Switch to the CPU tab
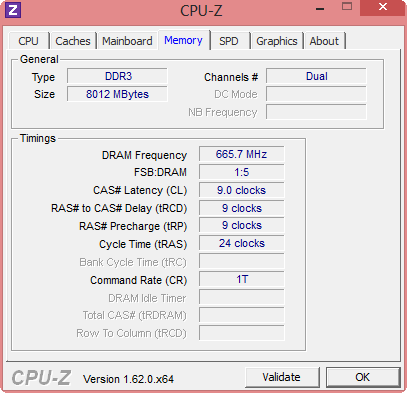The width and height of the screenshot is (407, 393). (x=29, y=41)
